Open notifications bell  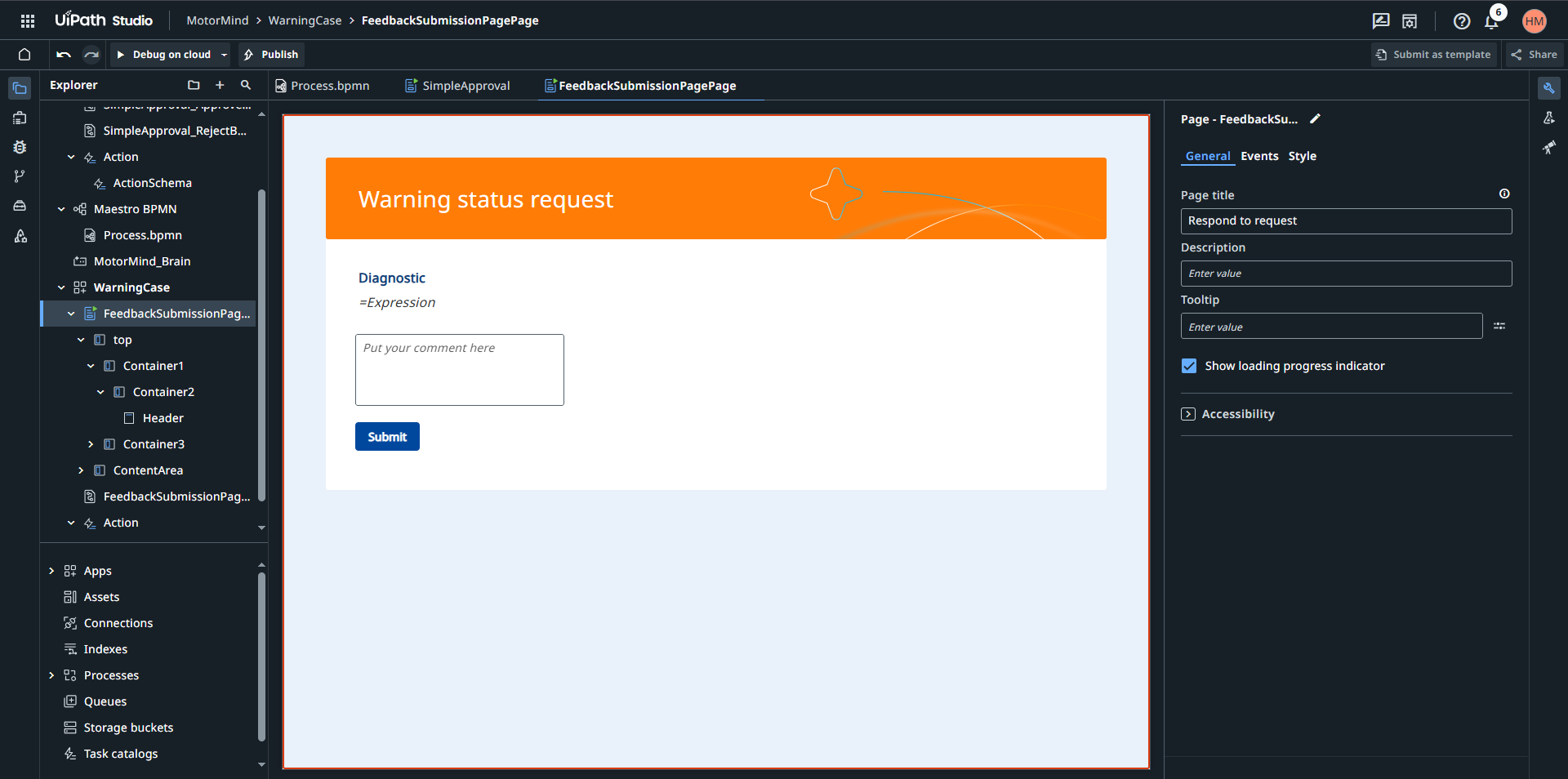[x=1491, y=21]
